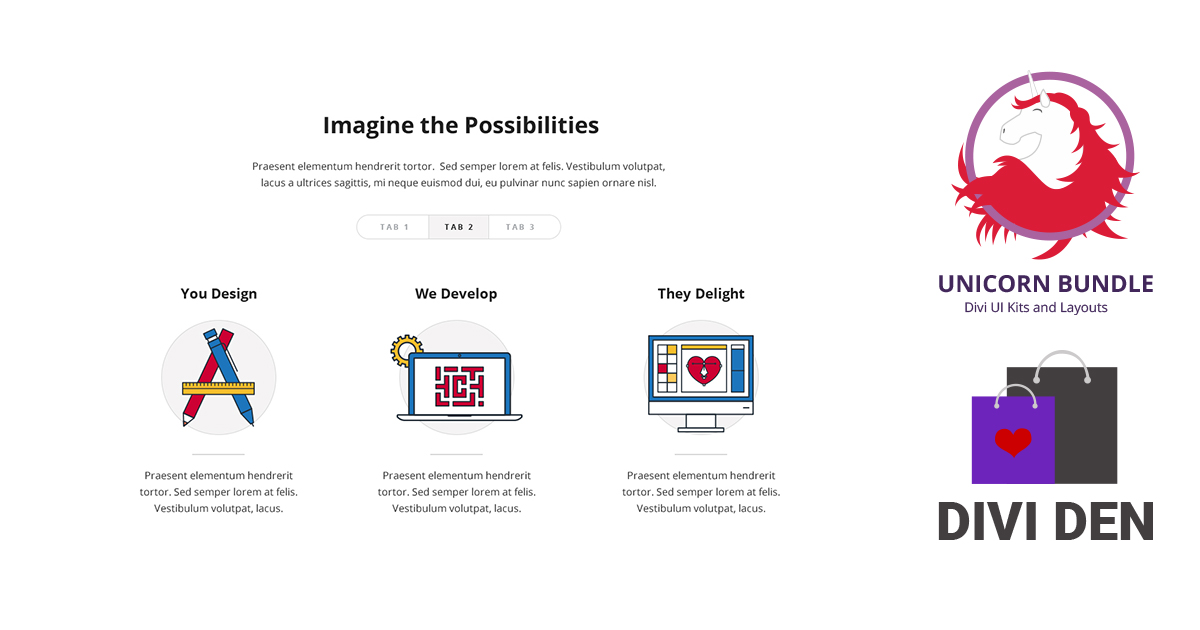1200x630 pixels.
Task: Click the Imagine the Possibilities heading
Action: tap(460, 125)
